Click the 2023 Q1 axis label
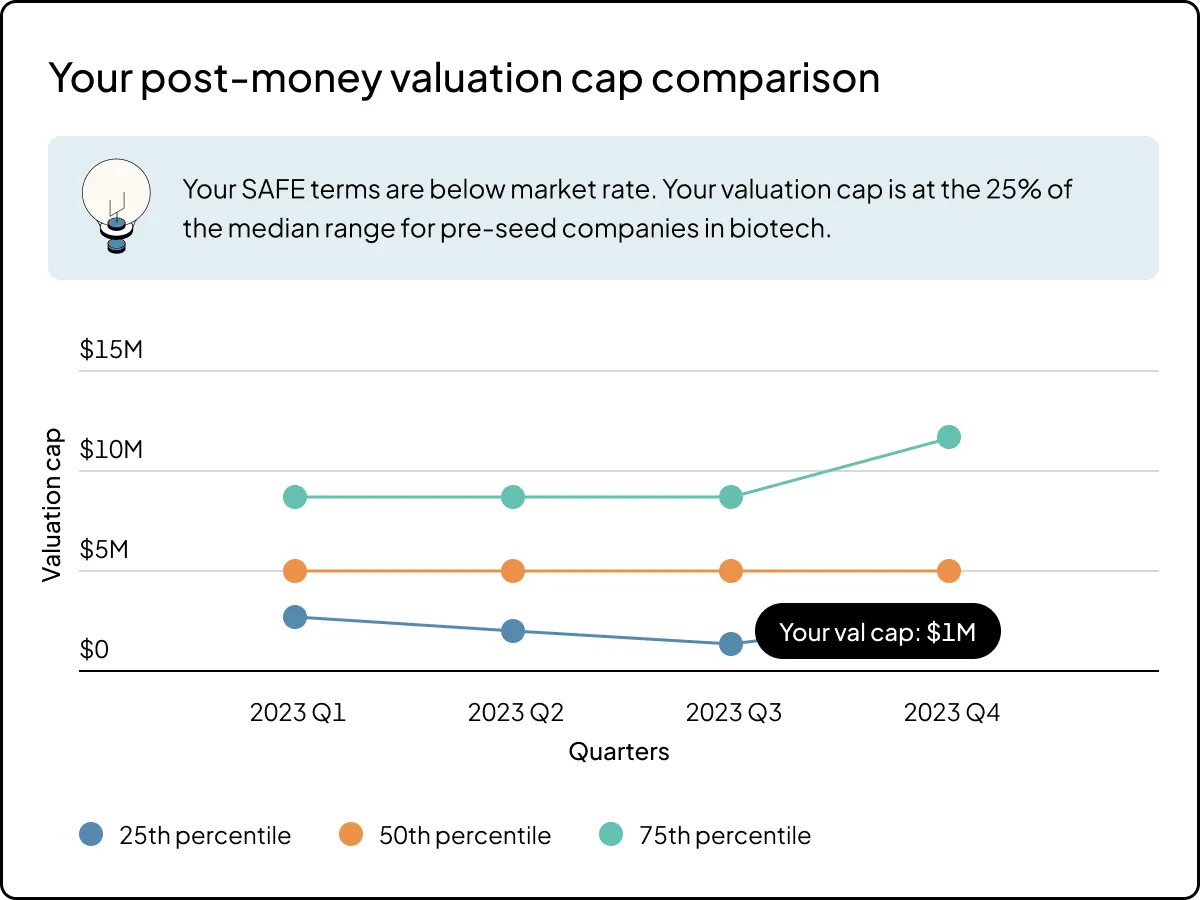 point(297,713)
